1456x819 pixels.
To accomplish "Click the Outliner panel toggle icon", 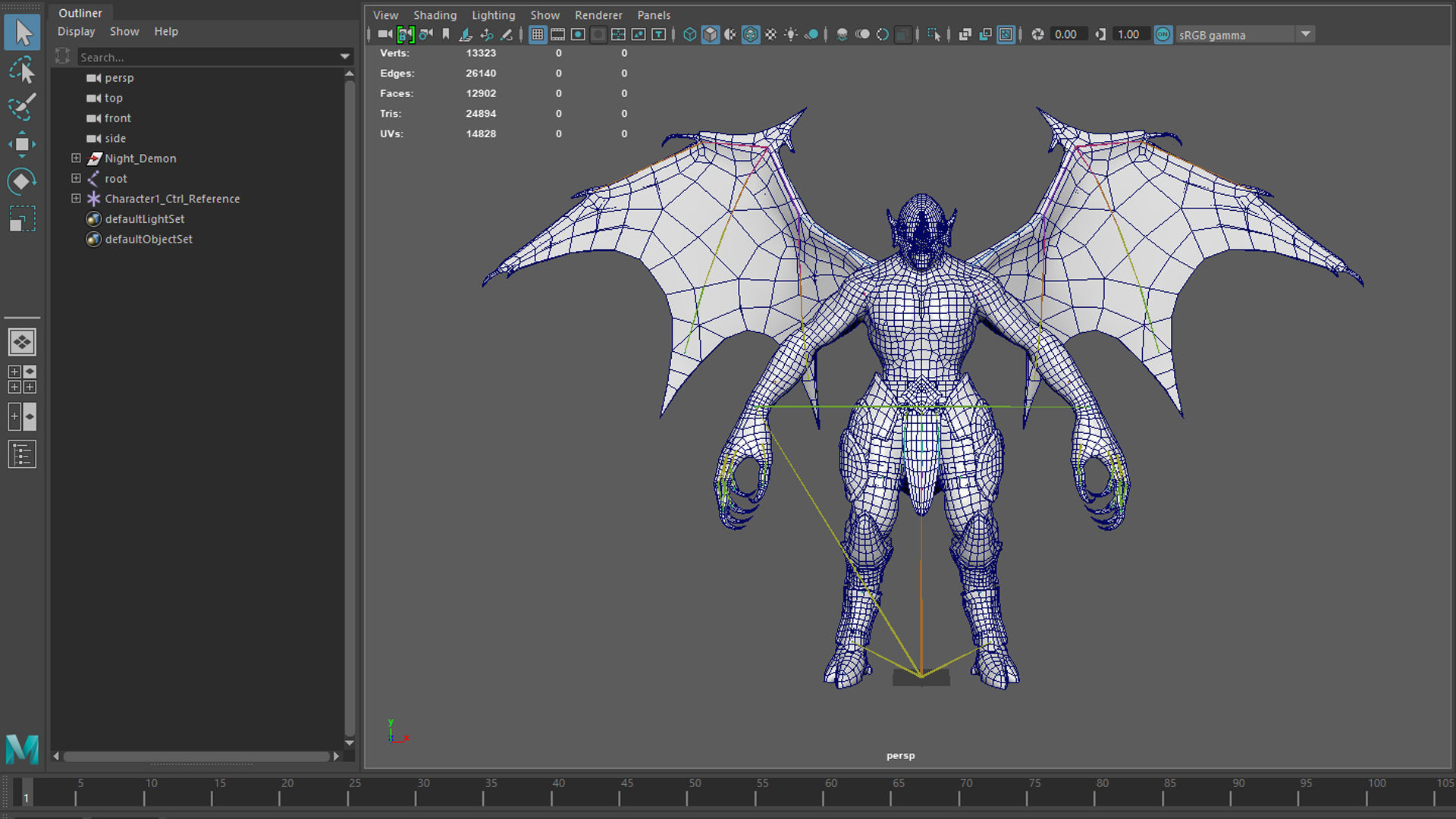I will (x=22, y=454).
